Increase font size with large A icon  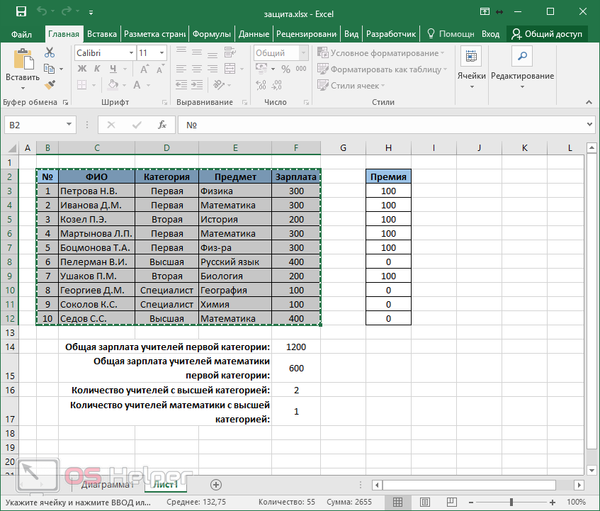point(144,69)
